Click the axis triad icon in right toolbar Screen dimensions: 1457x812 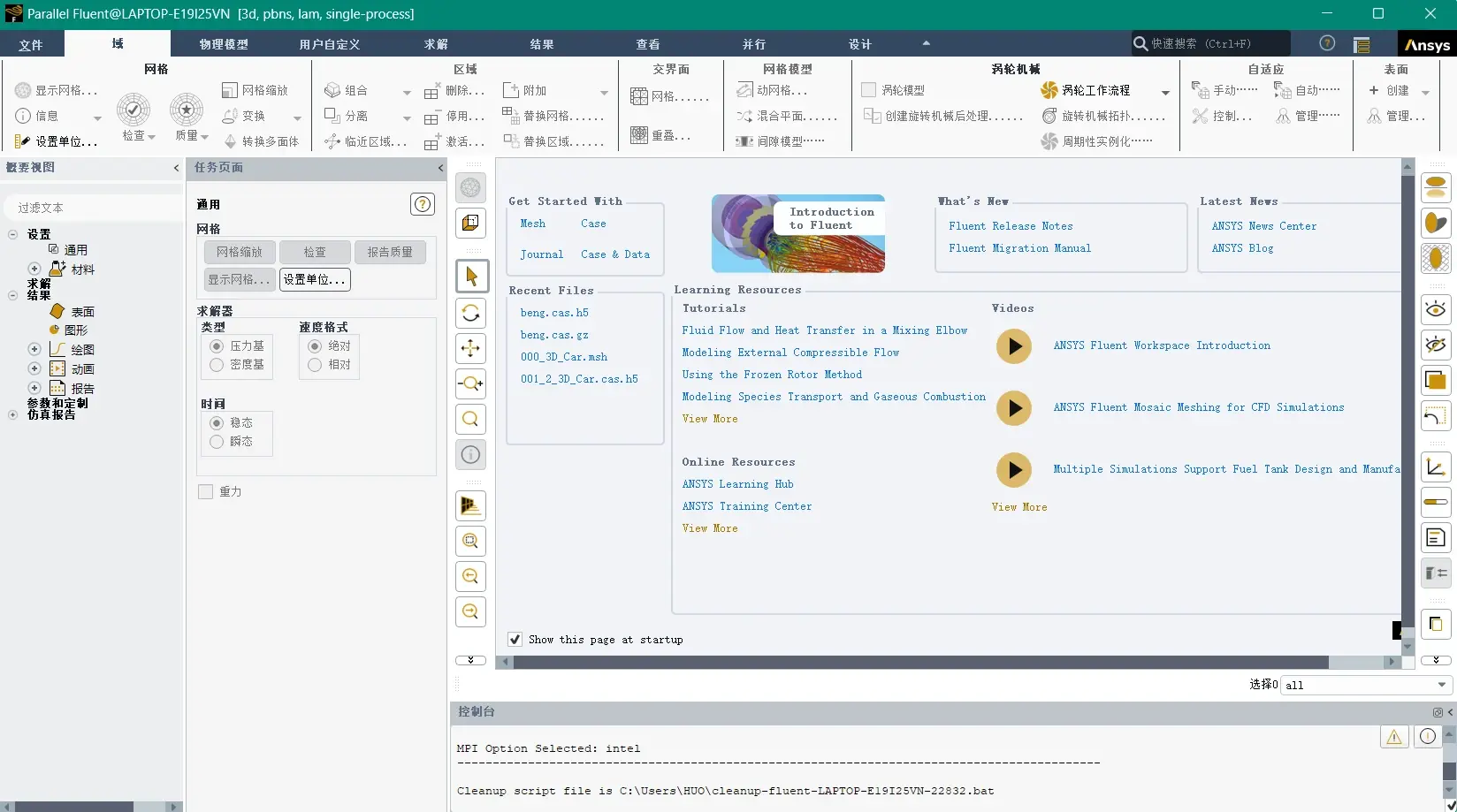coord(1436,467)
